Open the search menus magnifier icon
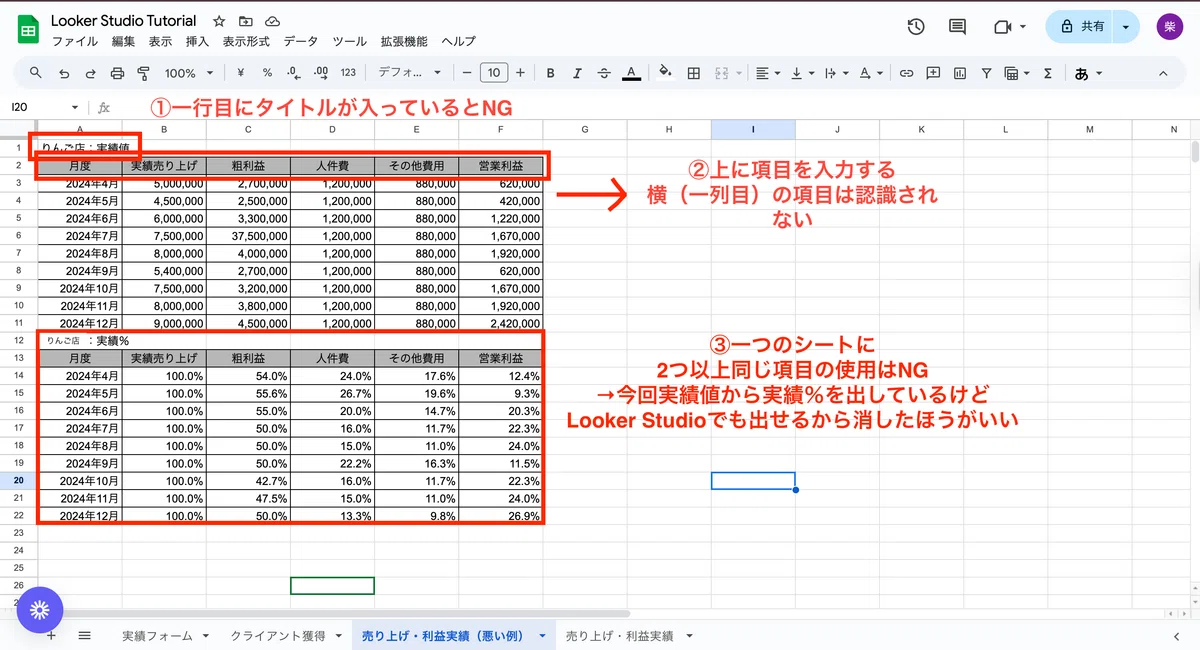1200x650 pixels. [36, 73]
